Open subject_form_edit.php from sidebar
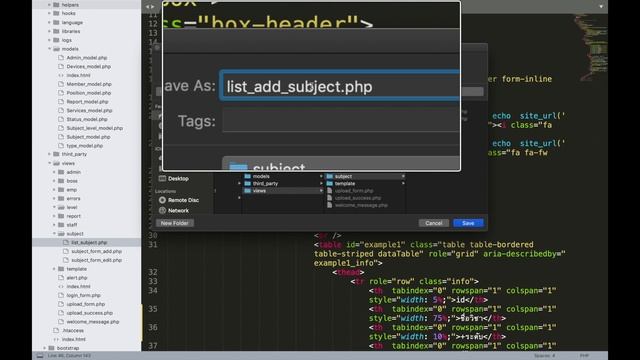Image resolution: width=640 pixels, height=360 pixels. click(x=96, y=260)
